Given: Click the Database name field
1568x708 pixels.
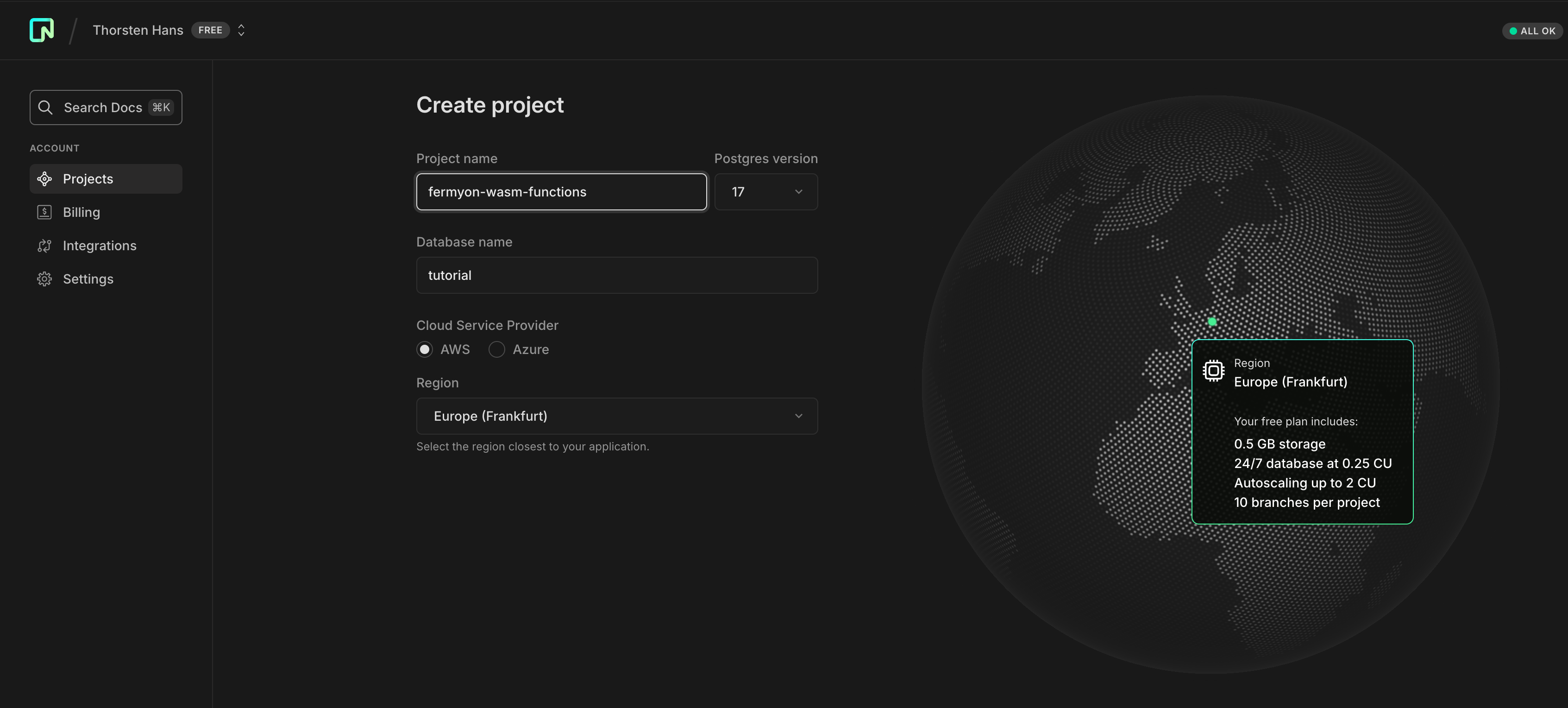Looking at the screenshot, I should [x=617, y=275].
